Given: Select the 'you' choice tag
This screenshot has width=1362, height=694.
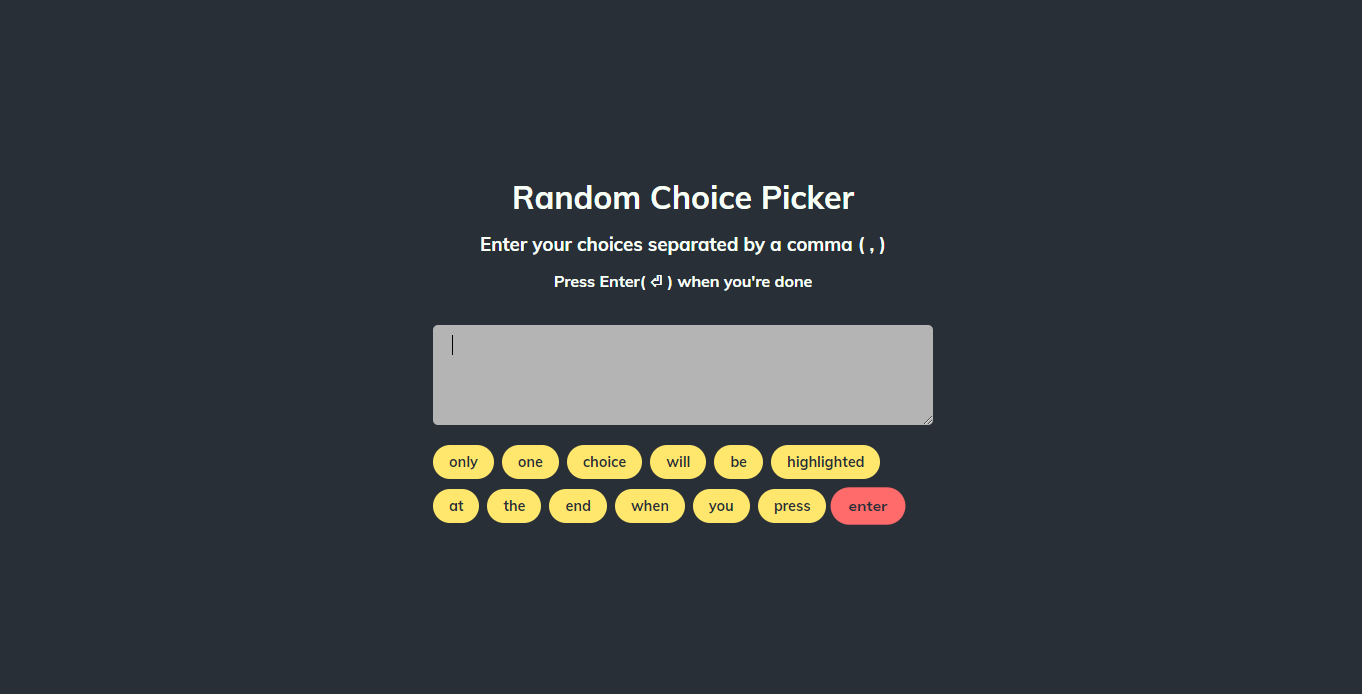Looking at the screenshot, I should pyautogui.click(x=721, y=505).
